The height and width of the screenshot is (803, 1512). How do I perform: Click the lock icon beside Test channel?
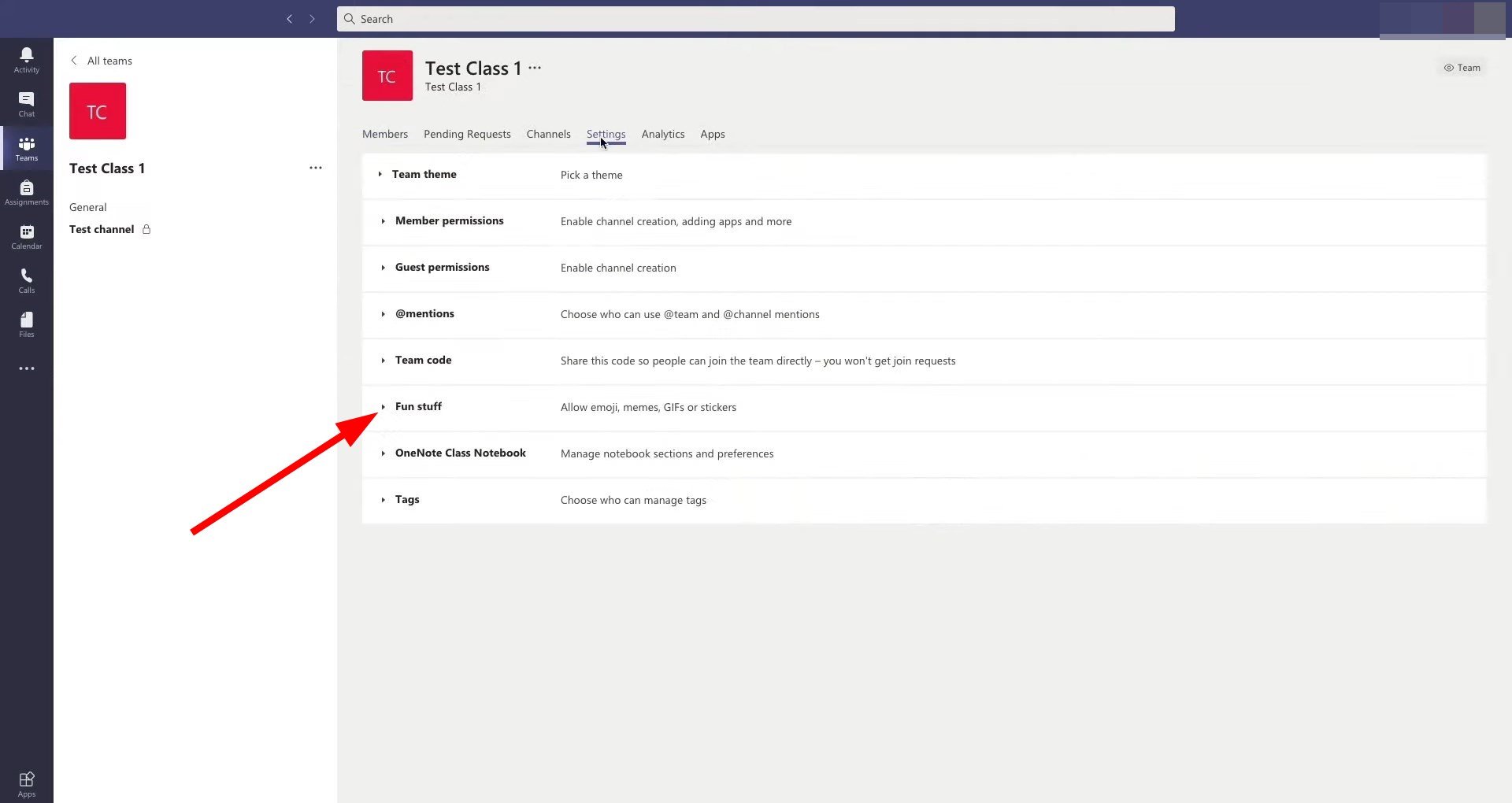[x=146, y=229]
